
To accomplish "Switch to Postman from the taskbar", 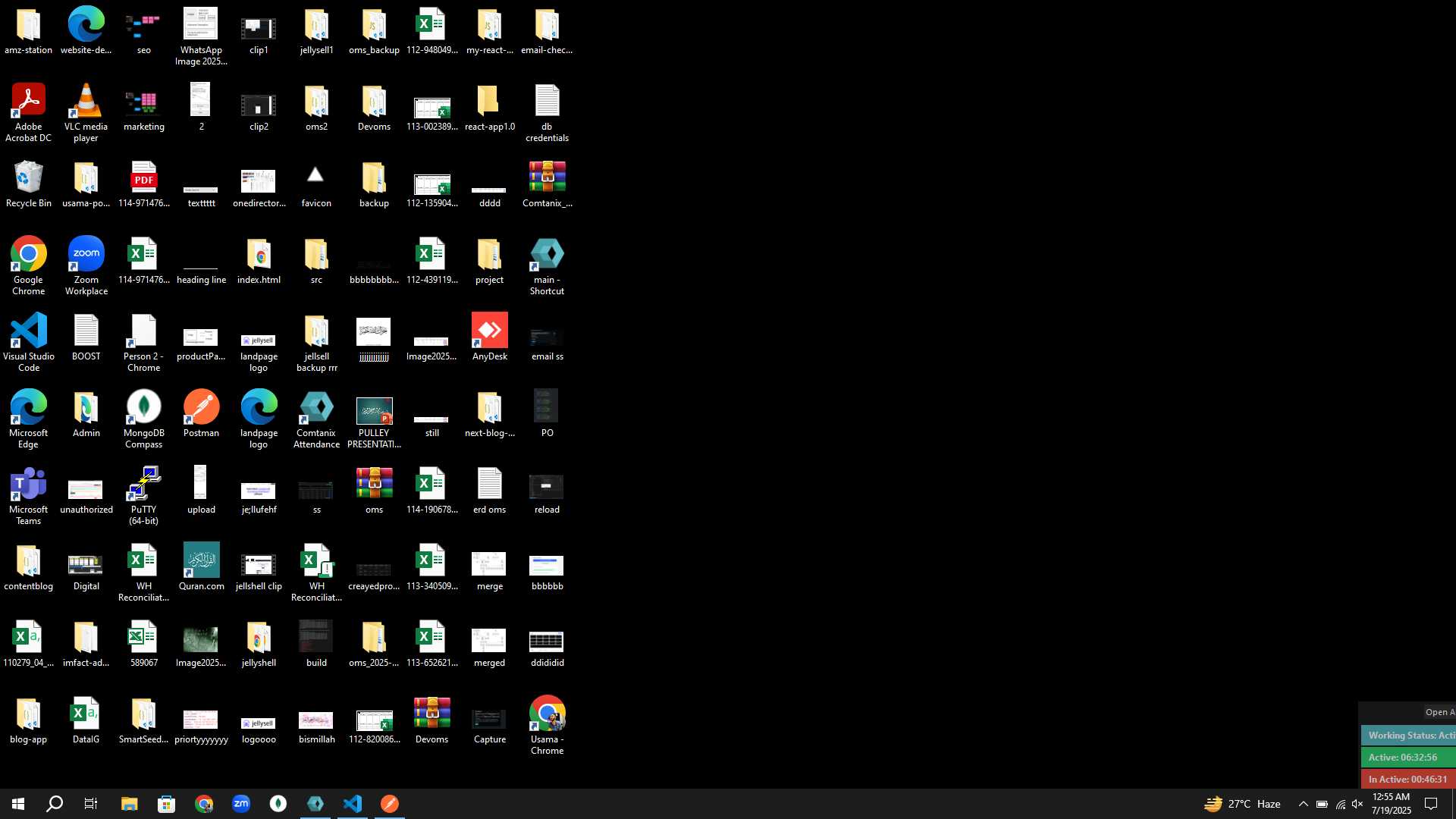I will [x=390, y=804].
